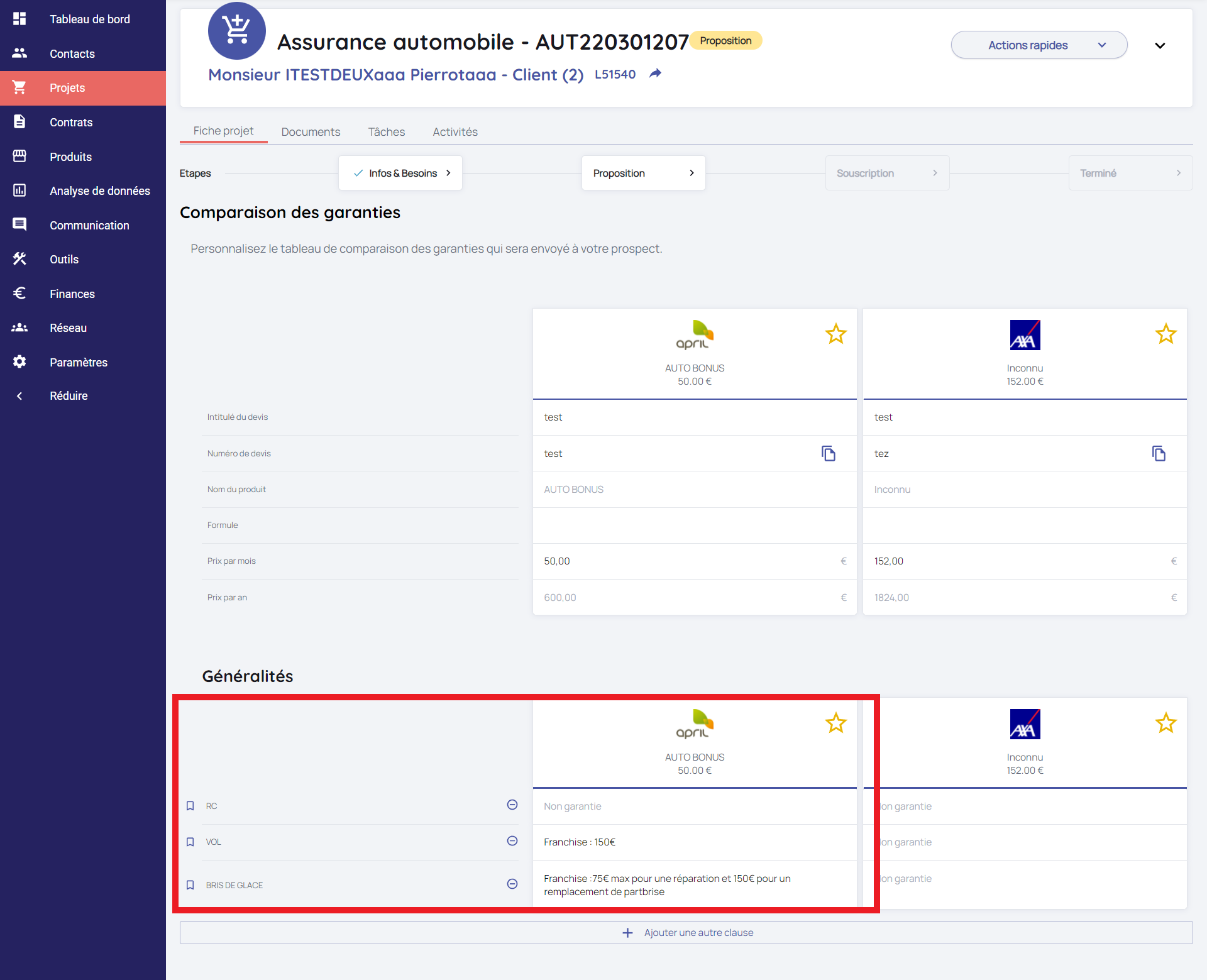Open the Activités tab
1207x980 pixels.
coord(455,132)
